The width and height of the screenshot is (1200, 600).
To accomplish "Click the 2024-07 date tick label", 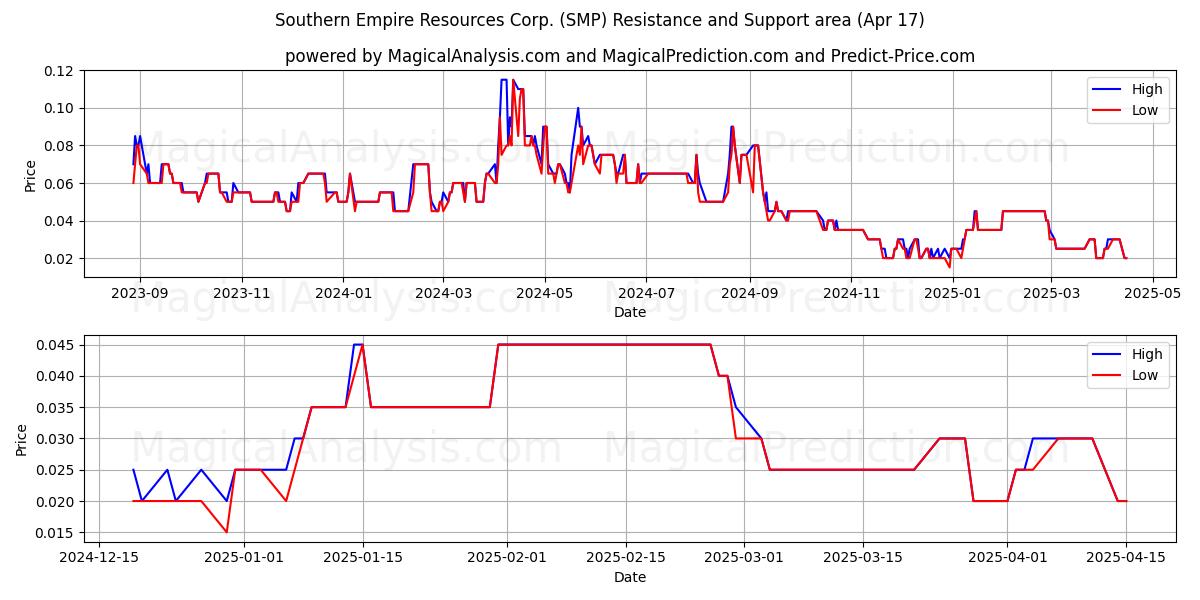I will [645, 293].
